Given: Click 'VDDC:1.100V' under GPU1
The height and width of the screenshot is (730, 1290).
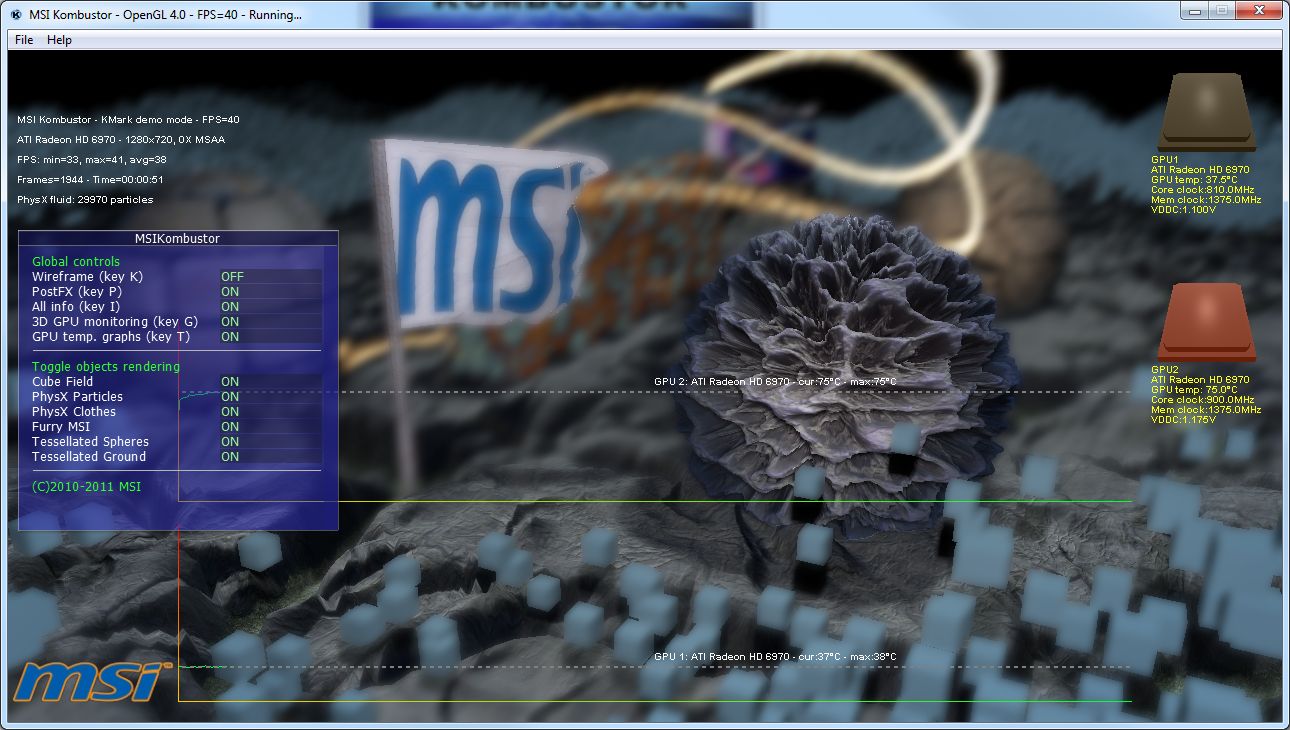Looking at the screenshot, I should tap(1184, 210).
